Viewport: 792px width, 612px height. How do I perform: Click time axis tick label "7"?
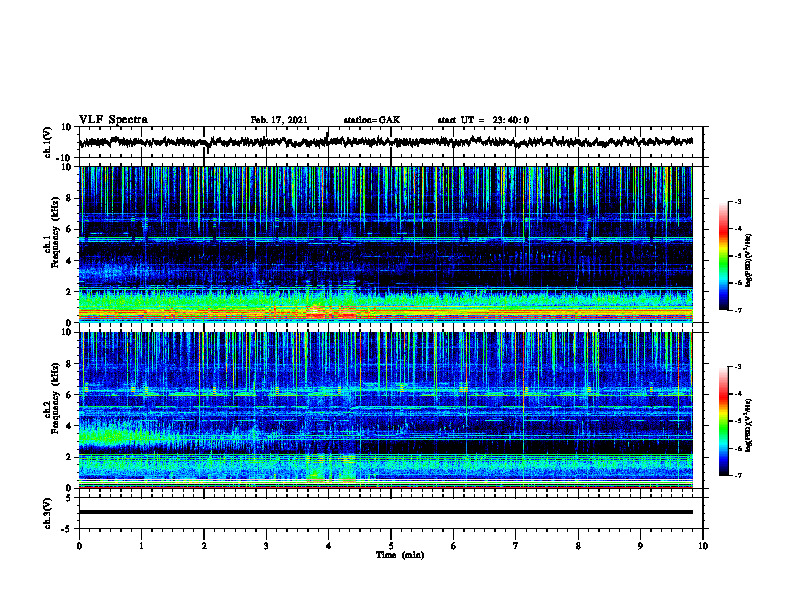(x=516, y=546)
